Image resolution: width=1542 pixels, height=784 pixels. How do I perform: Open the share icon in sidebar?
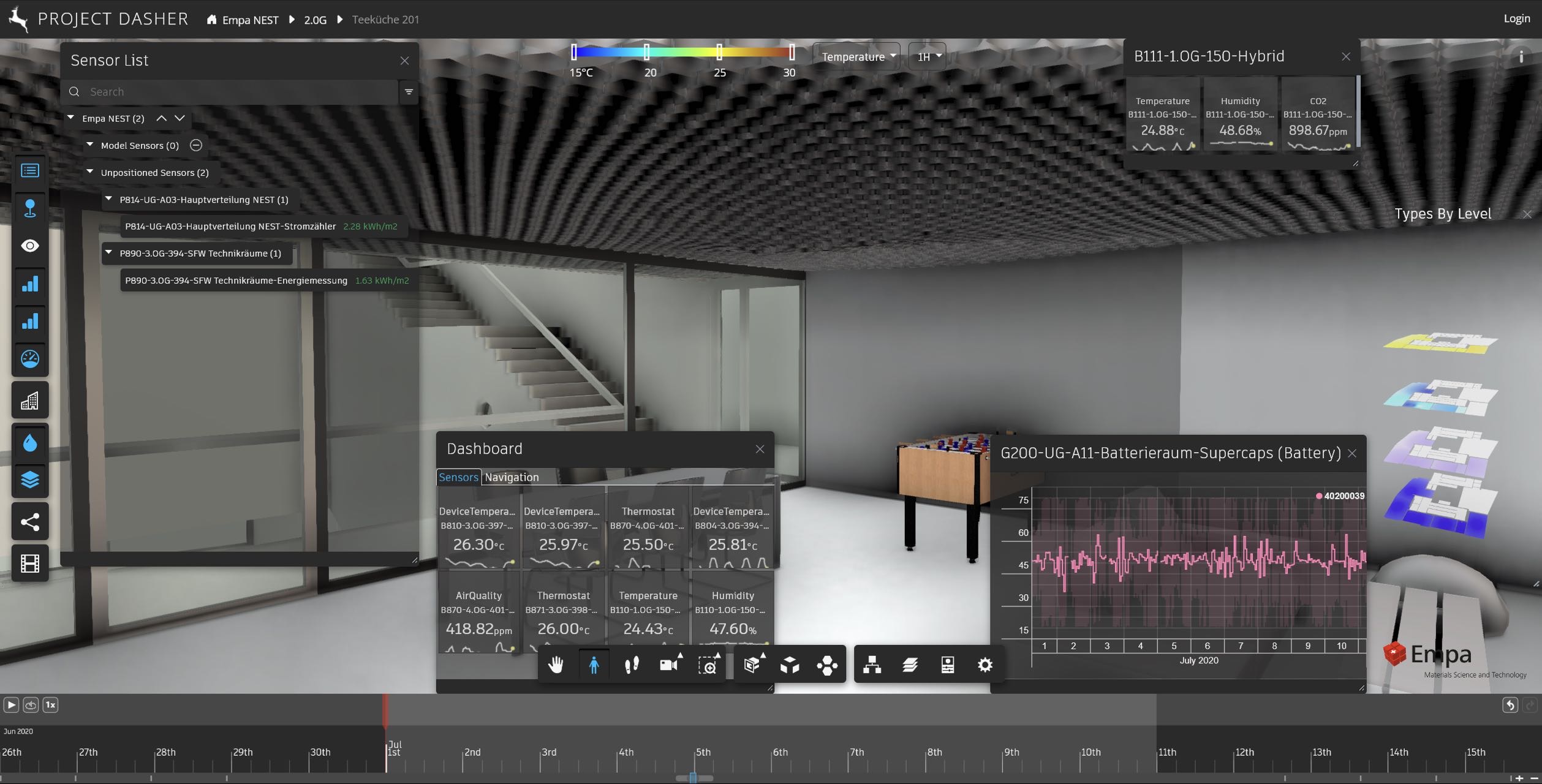pyautogui.click(x=30, y=522)
